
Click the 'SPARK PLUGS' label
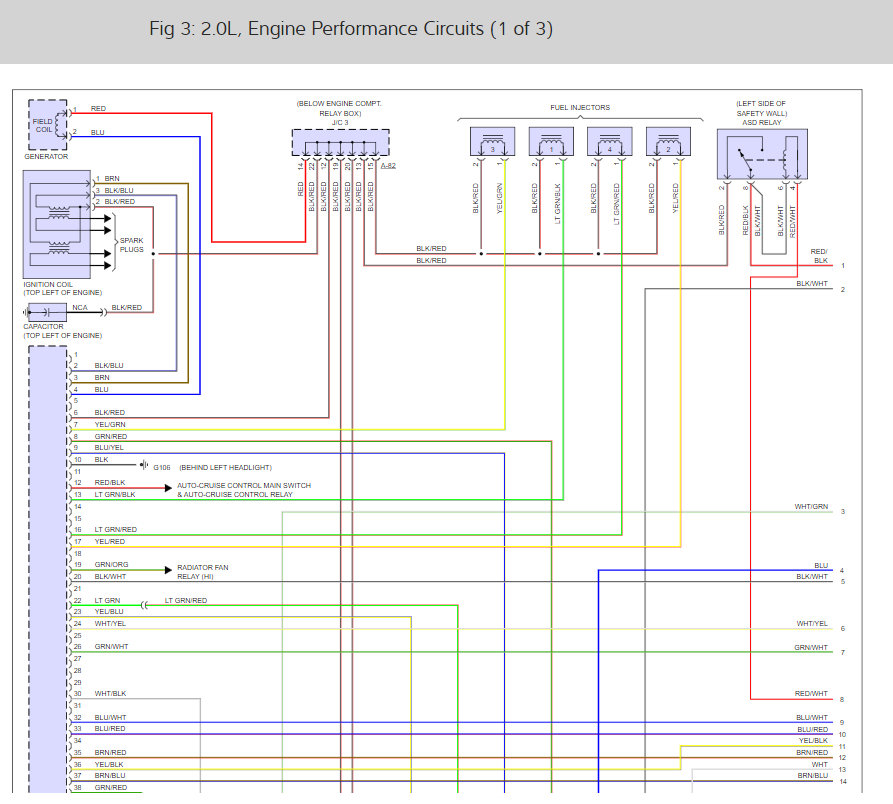132,245
